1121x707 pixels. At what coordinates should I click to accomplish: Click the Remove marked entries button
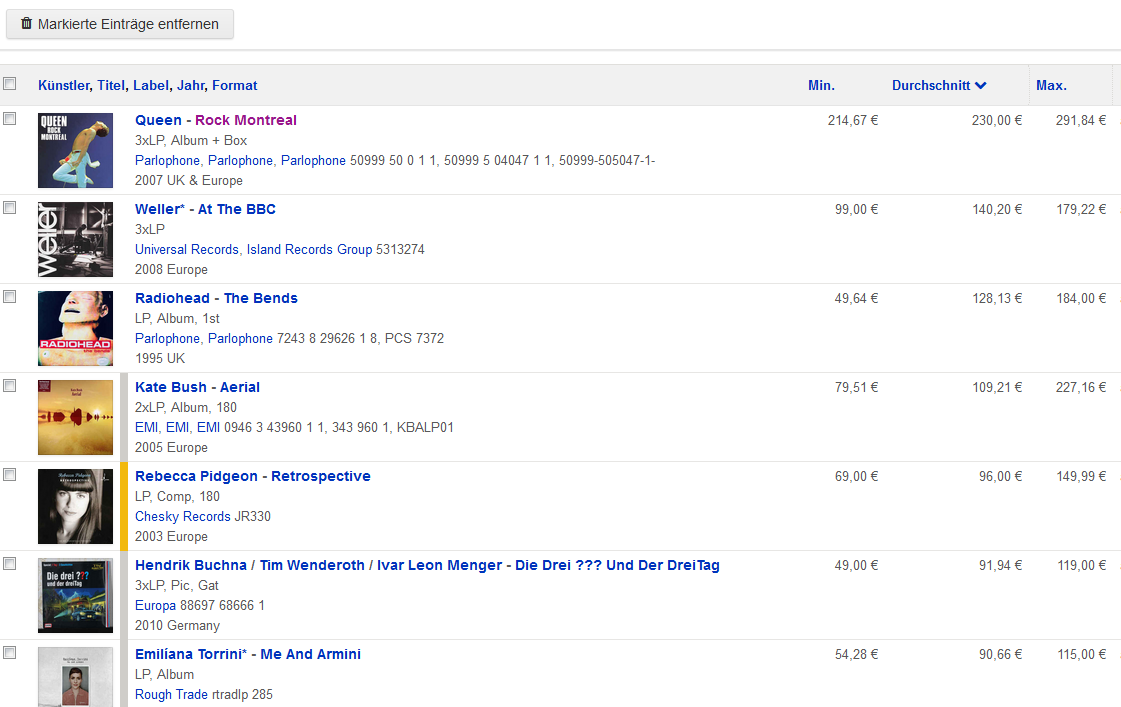pyautogui.click(x=120, y=24)
